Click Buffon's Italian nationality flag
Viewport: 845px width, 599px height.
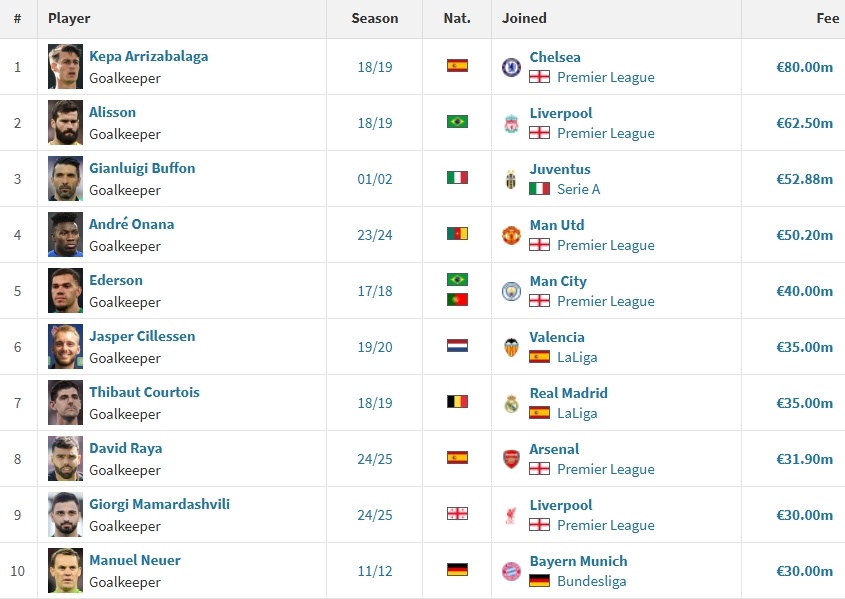(457, 178)
